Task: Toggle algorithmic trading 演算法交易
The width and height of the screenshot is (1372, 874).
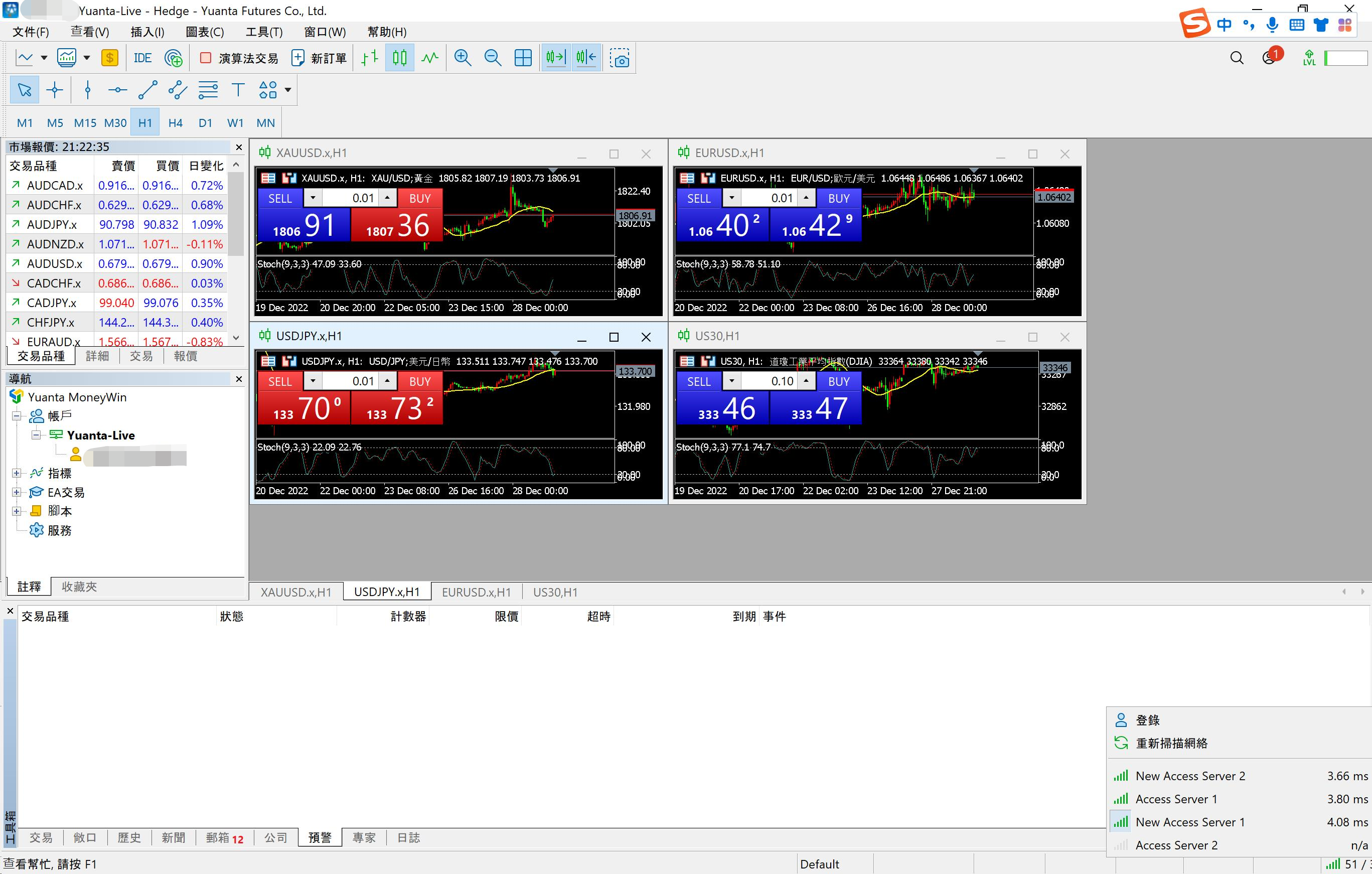Action: point(239,58)
